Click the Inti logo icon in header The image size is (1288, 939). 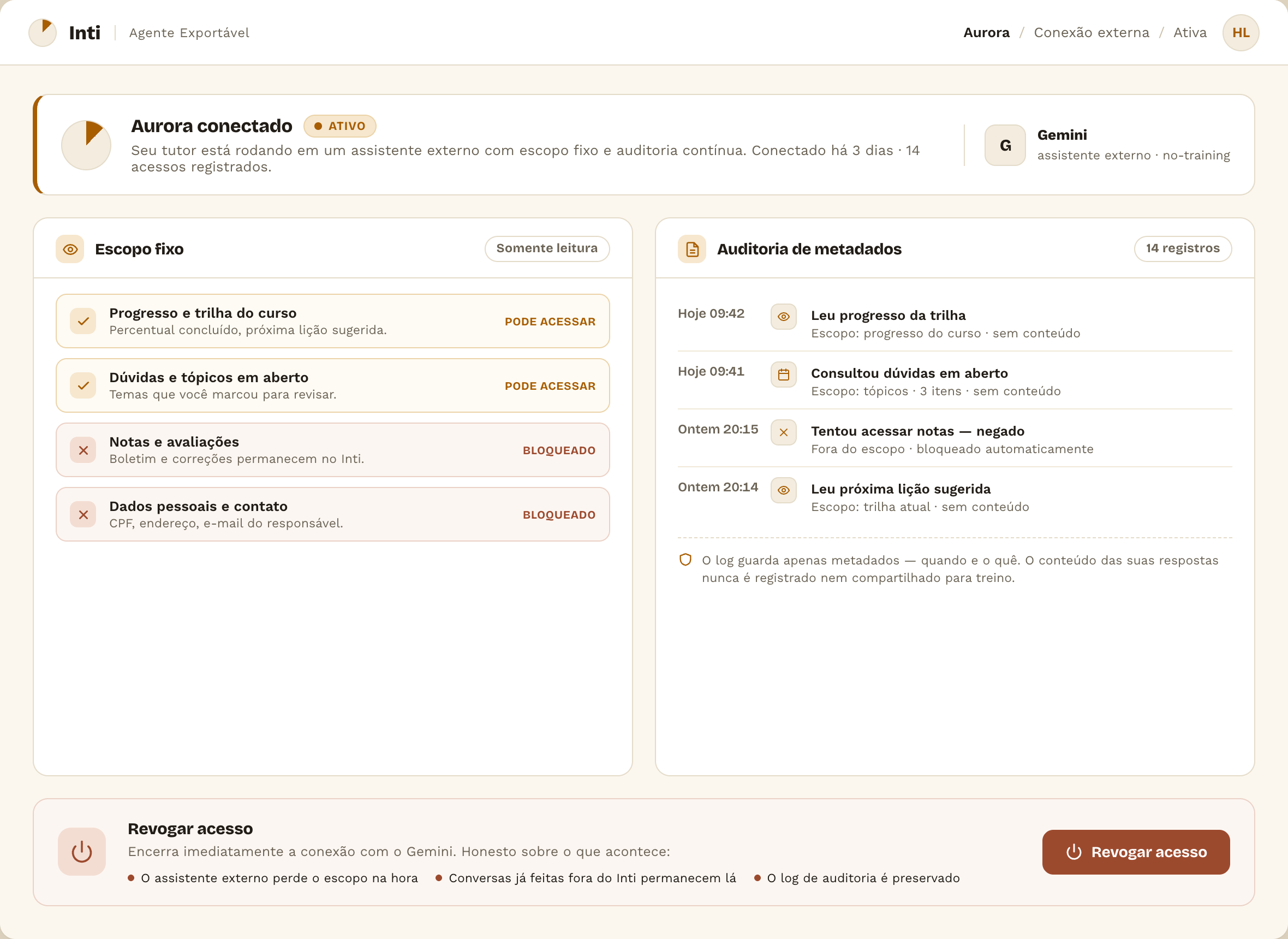[x=43, y=32]
